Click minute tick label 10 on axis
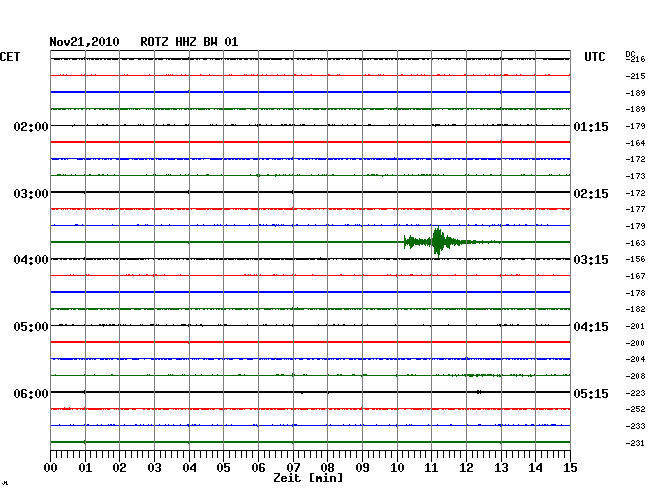The width and height of the screenshot is (650, 494). pyautogui.click(x=397, y=468)
